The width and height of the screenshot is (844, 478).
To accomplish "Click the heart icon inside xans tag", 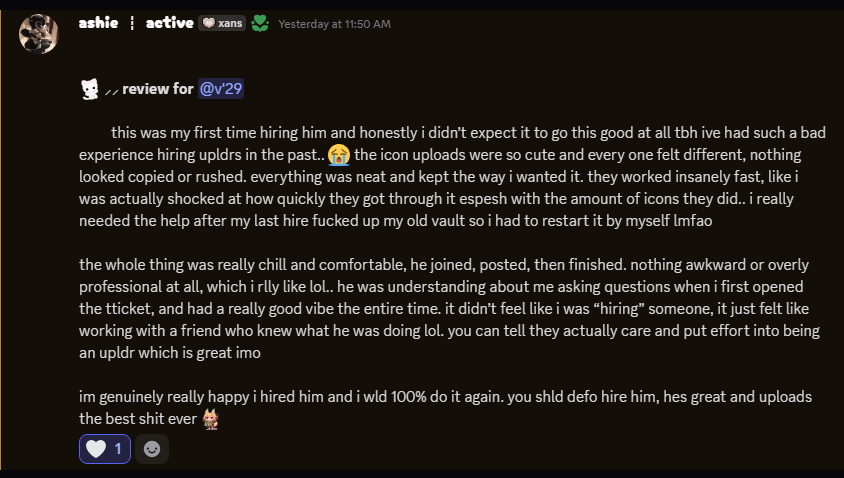I will coord(211,23).
